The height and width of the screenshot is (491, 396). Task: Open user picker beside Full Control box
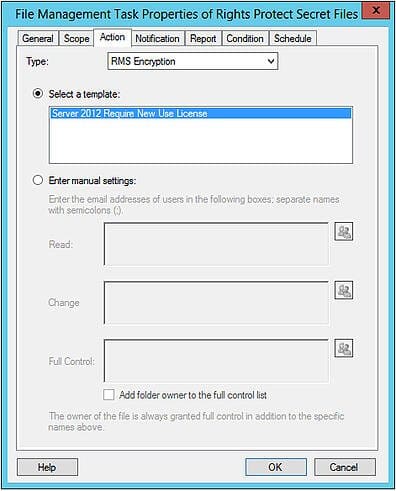tap(344, 349)
